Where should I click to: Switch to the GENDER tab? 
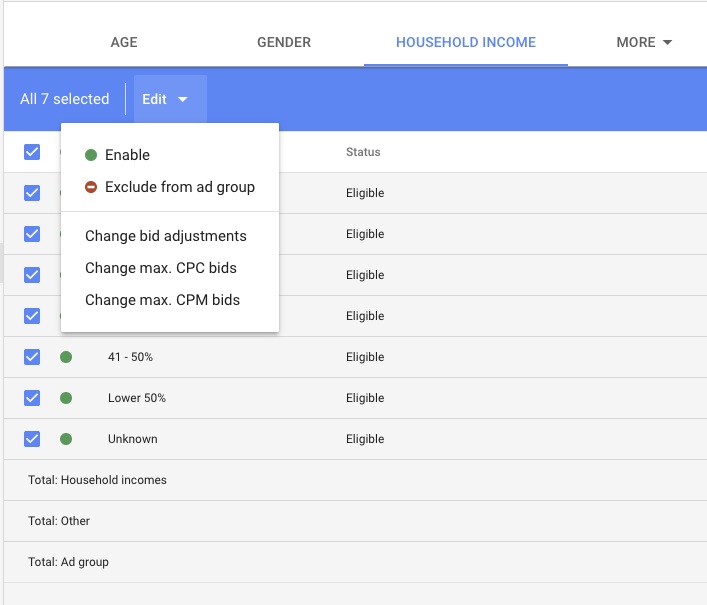pyautogui.click(x=284, y=42)
